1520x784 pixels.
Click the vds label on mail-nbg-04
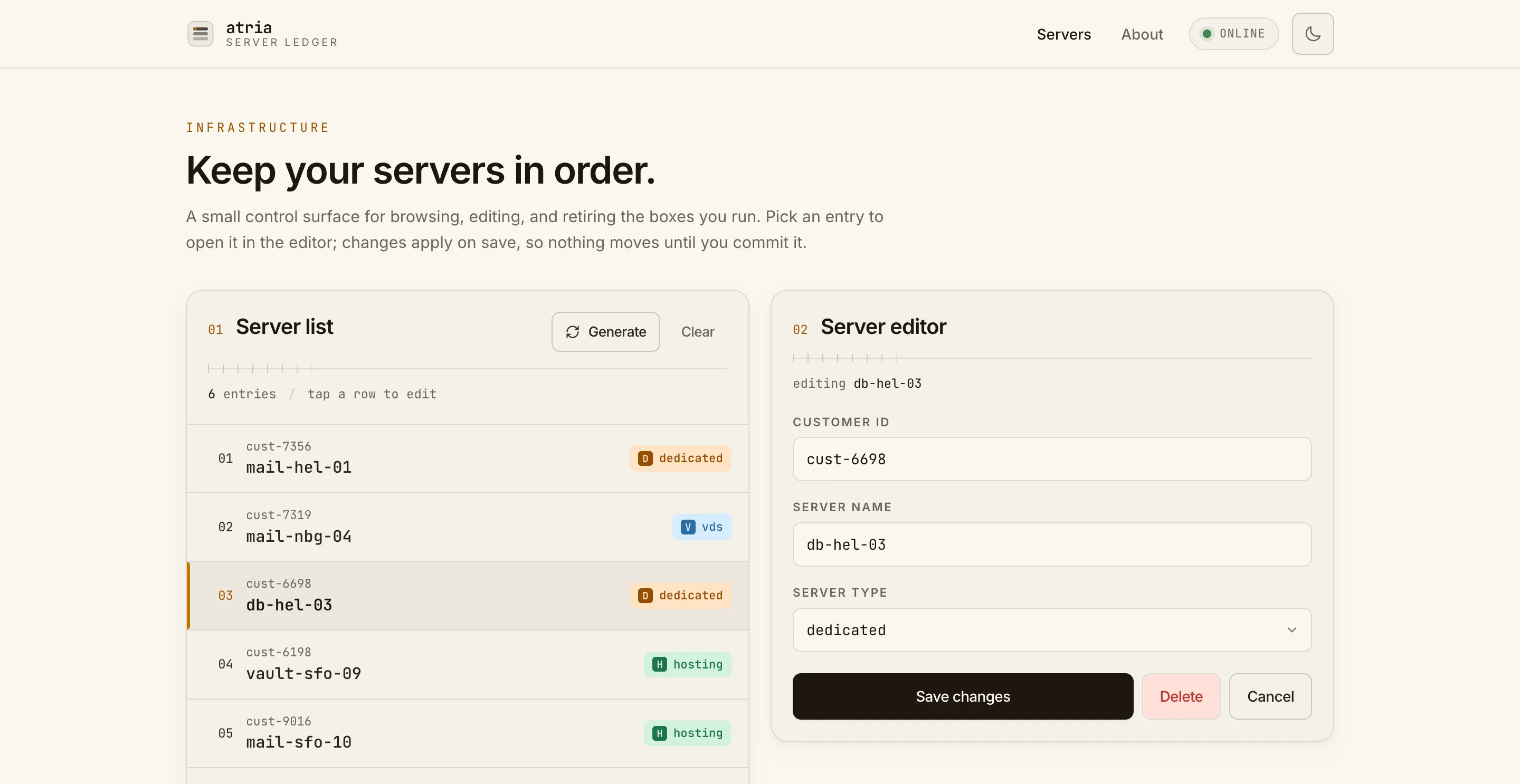pos(711,527)
